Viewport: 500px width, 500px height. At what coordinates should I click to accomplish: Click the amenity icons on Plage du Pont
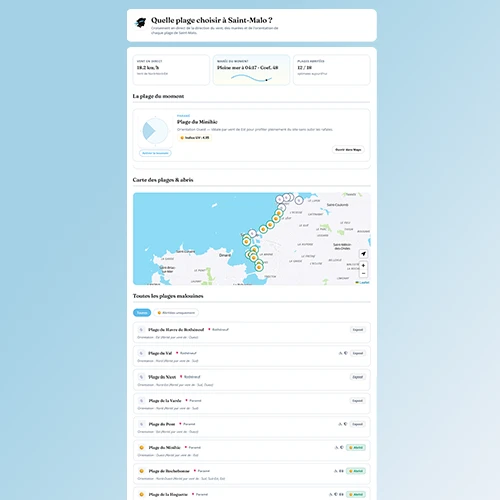coord(343,424)
